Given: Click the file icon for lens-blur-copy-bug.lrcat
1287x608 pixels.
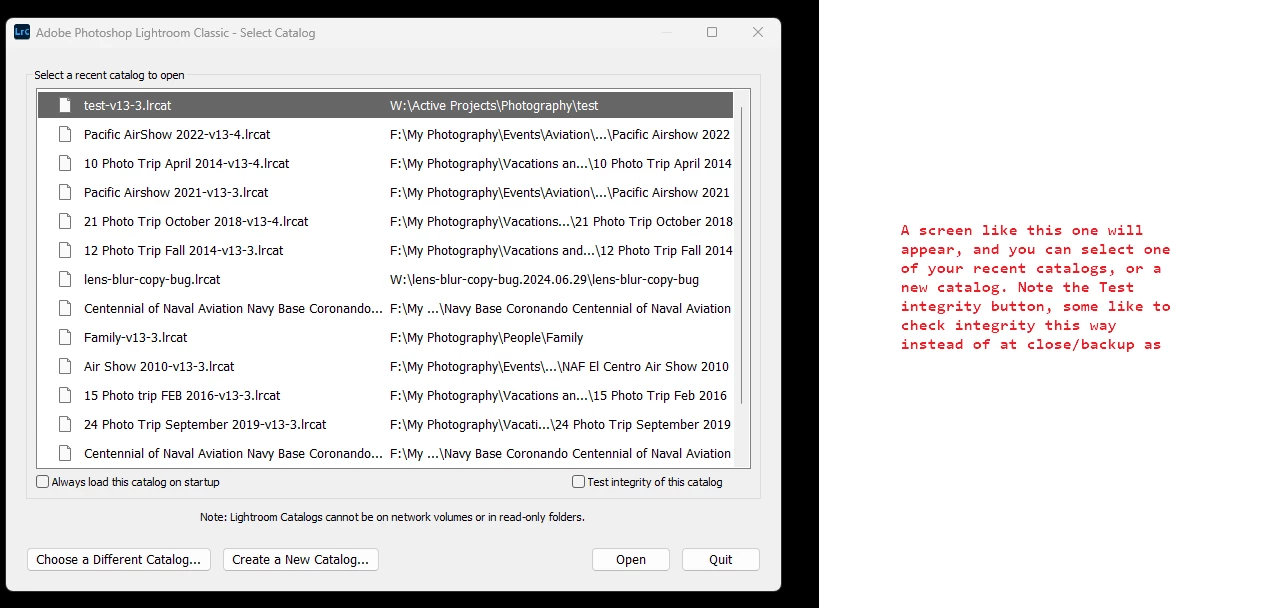Looking at the screenshot, I should [x=65, y=279].
